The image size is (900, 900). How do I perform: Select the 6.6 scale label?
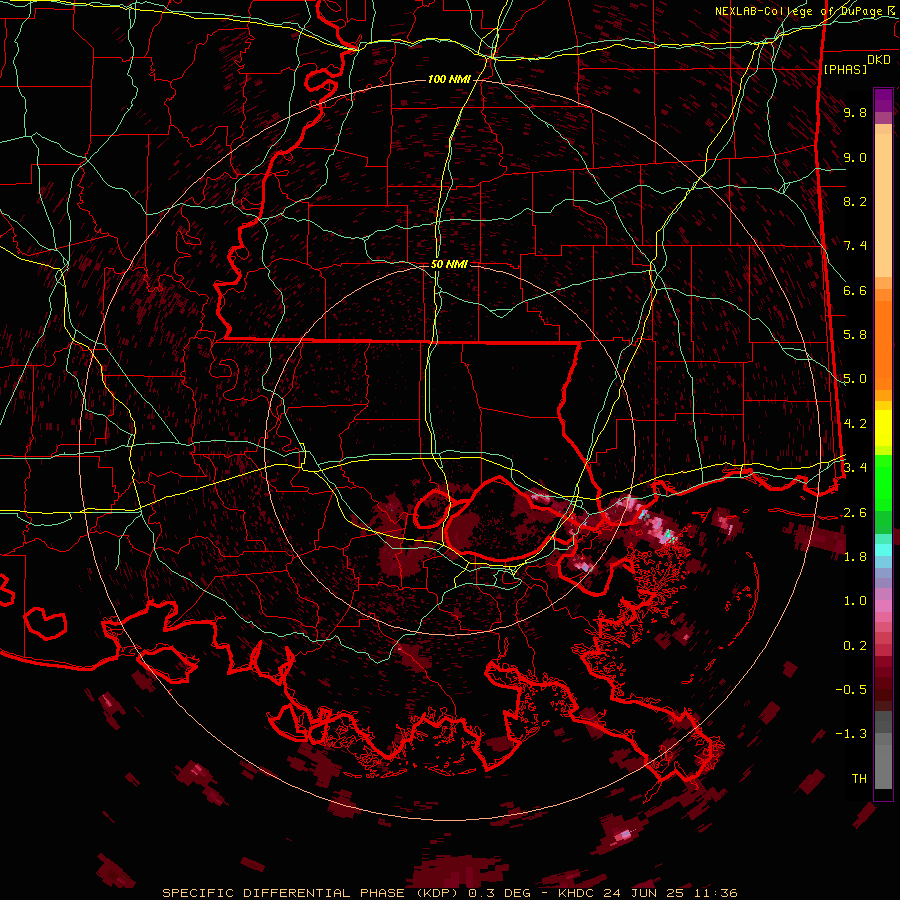(855, 290)
